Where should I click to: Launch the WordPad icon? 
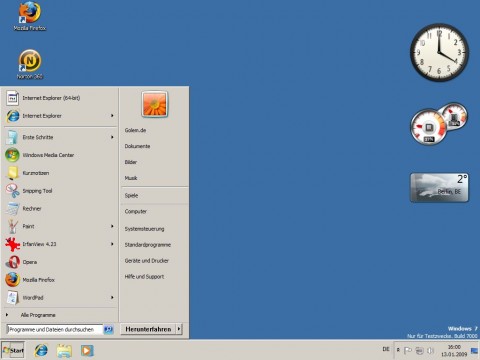point(13,298)
